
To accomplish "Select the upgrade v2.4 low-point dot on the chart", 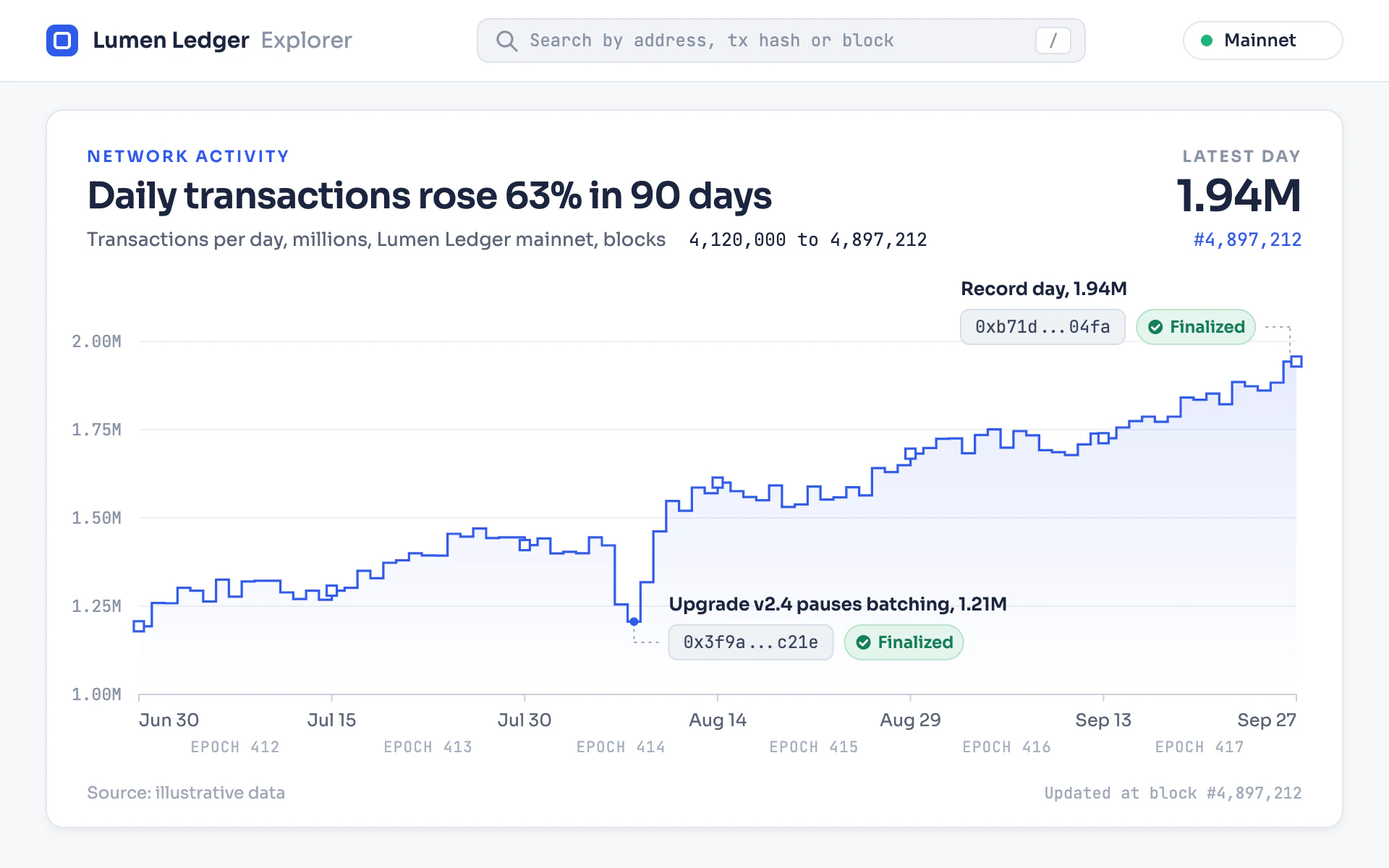I will 634,621.
